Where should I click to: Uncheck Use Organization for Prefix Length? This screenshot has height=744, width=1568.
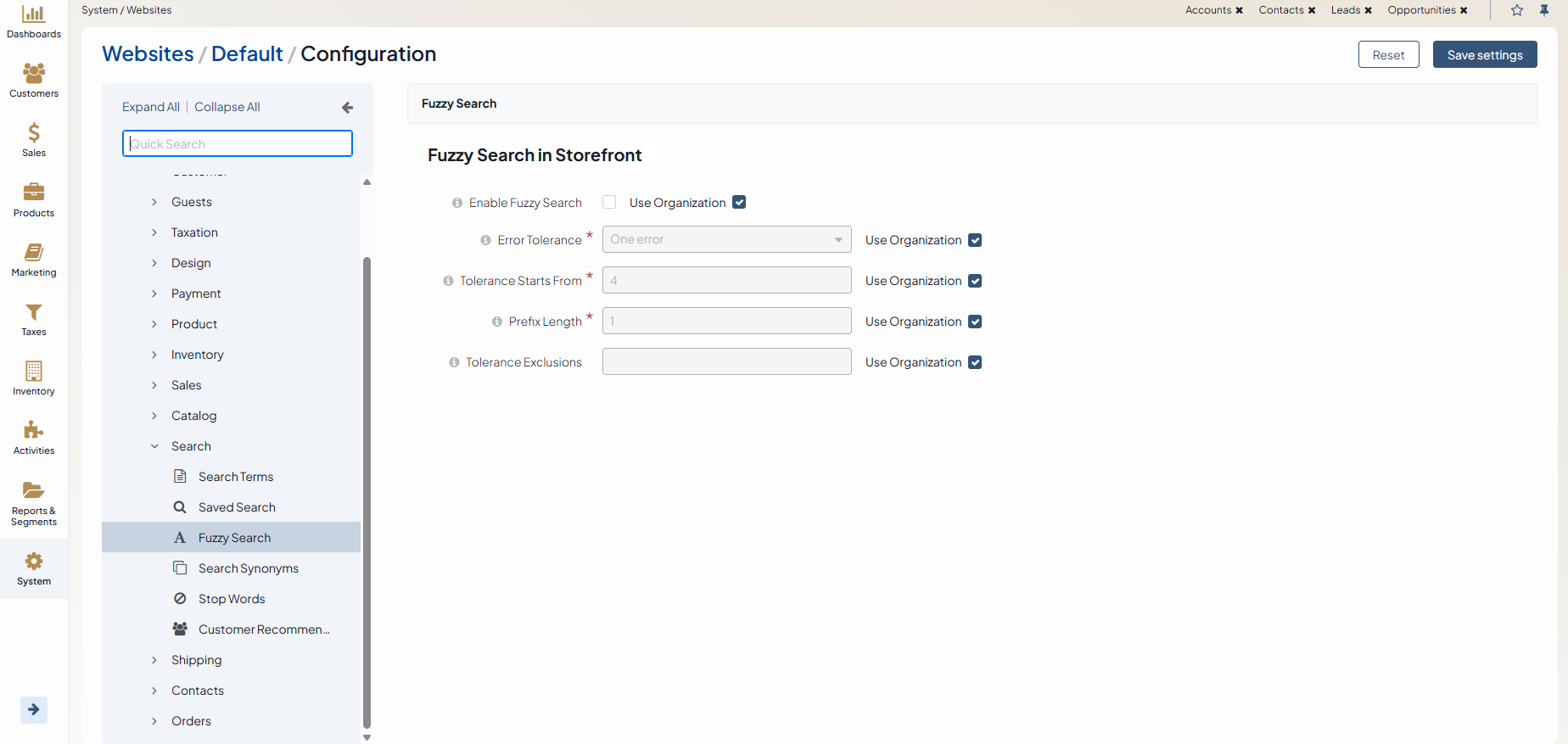coord(975,322)
